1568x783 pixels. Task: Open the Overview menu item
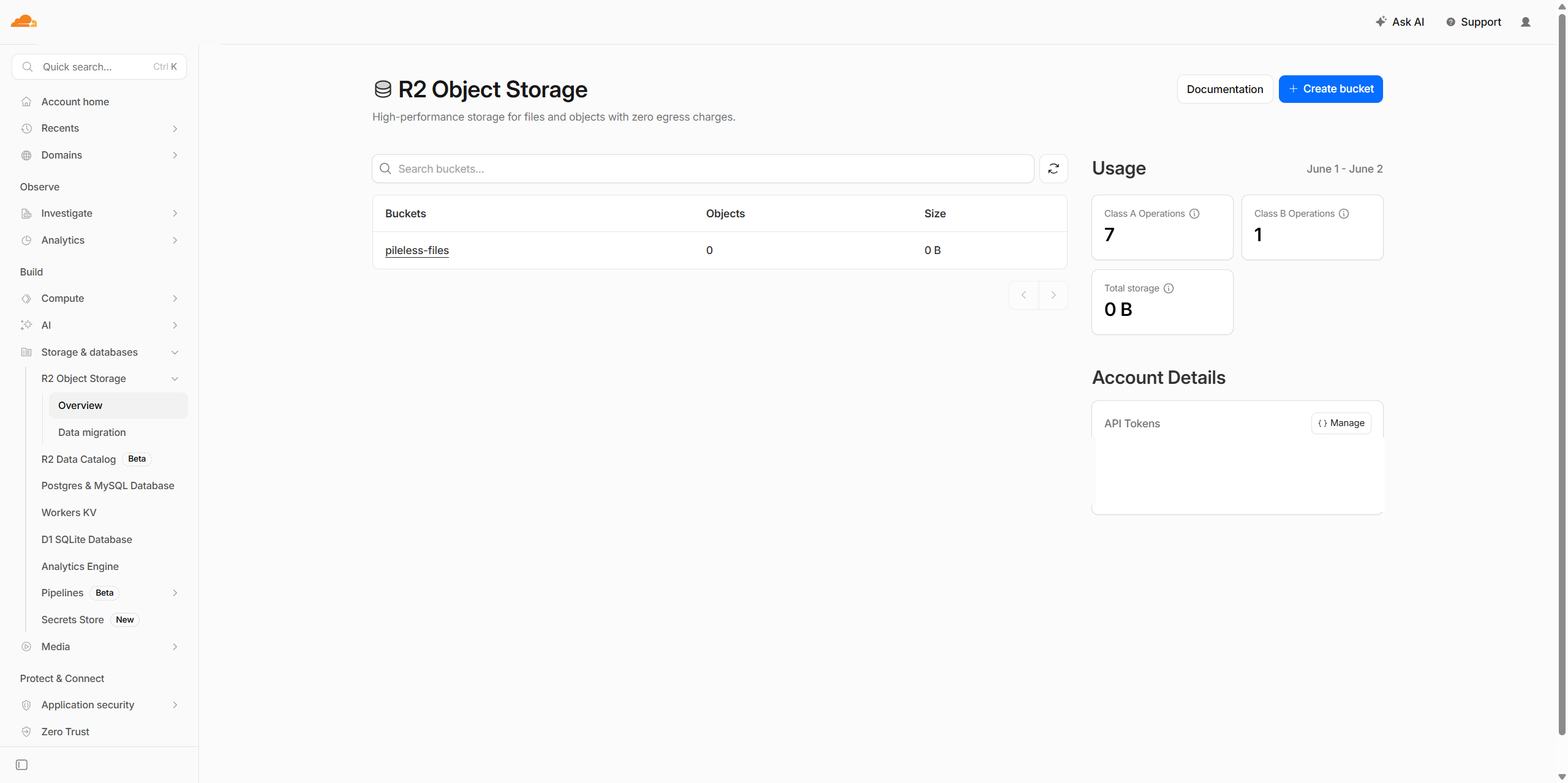click(x=118, y=406)
